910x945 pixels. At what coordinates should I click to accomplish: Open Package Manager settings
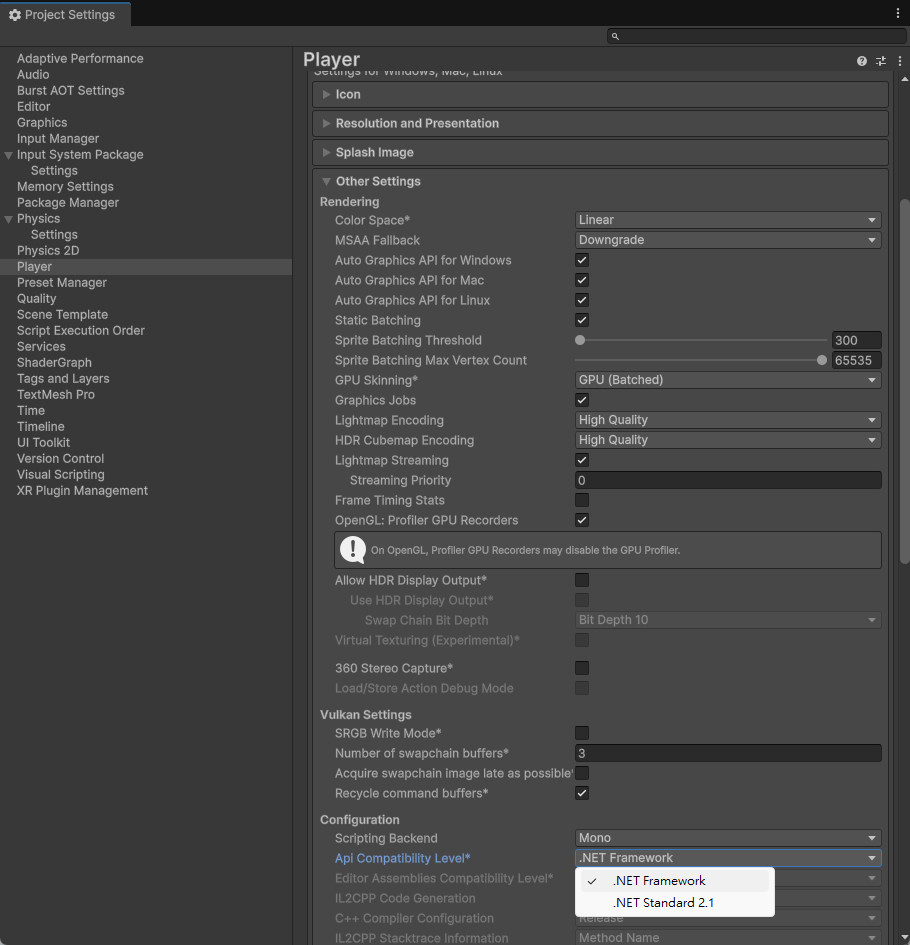(68, 202)
